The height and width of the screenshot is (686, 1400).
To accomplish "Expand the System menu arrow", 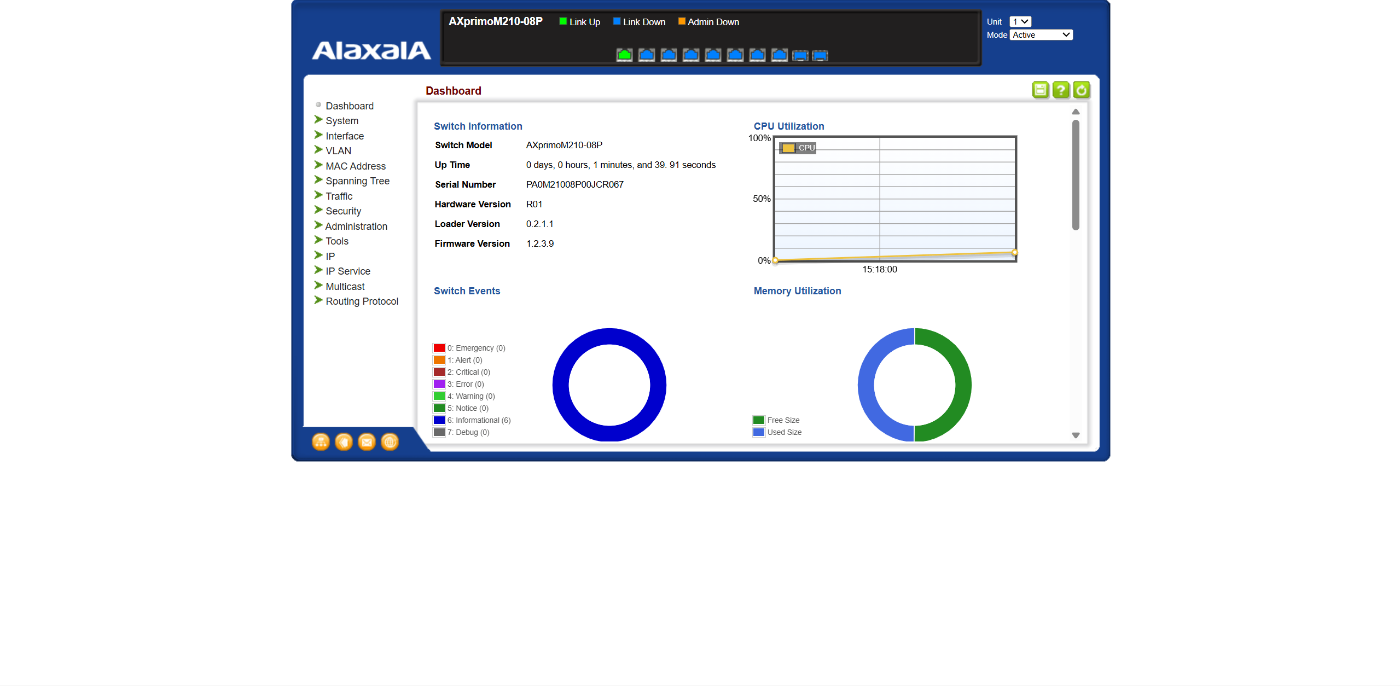I will tap(318, 120).
